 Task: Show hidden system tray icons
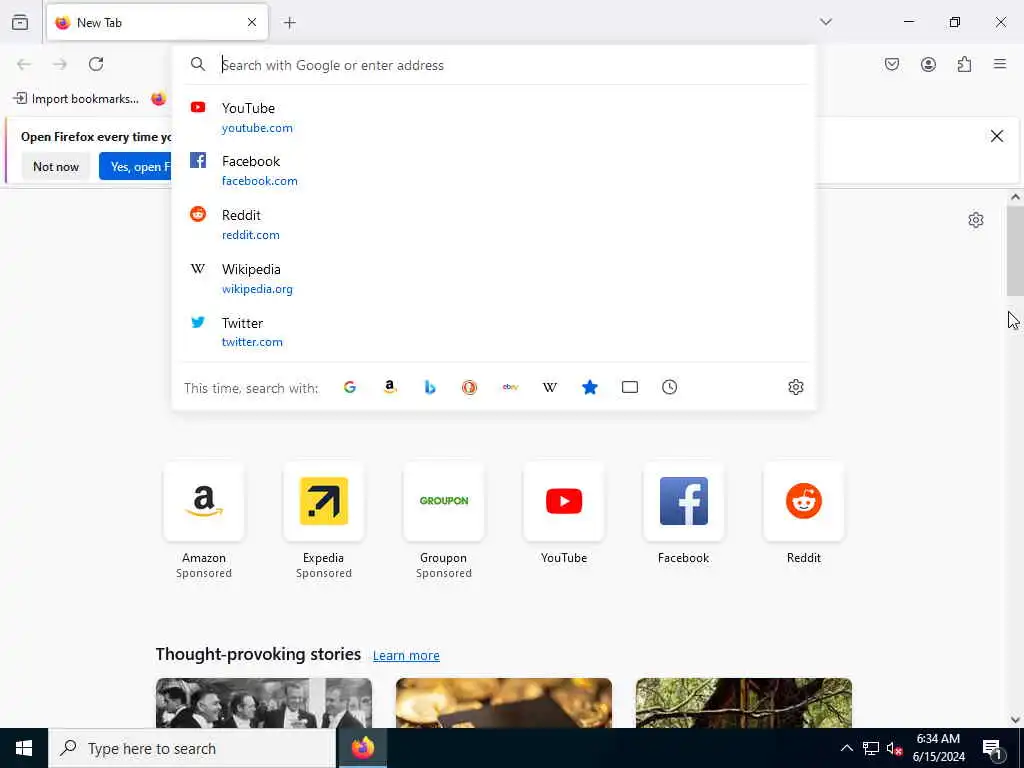tap(846, 748)
